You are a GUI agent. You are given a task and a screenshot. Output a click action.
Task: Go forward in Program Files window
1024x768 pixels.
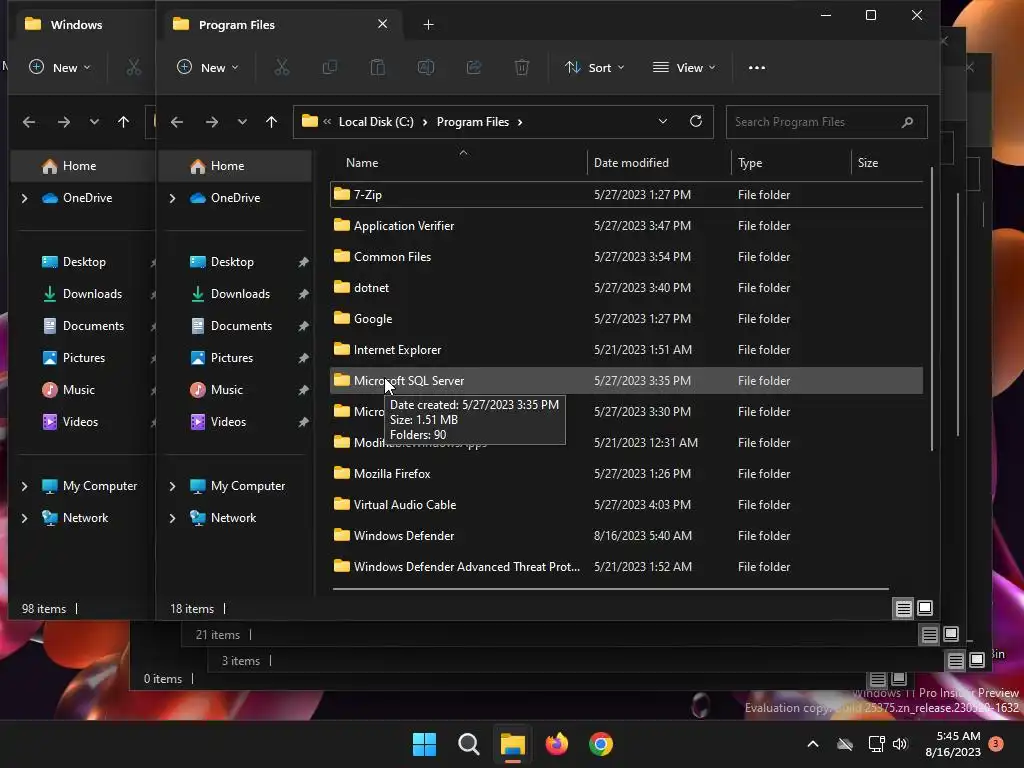(212, 121)
